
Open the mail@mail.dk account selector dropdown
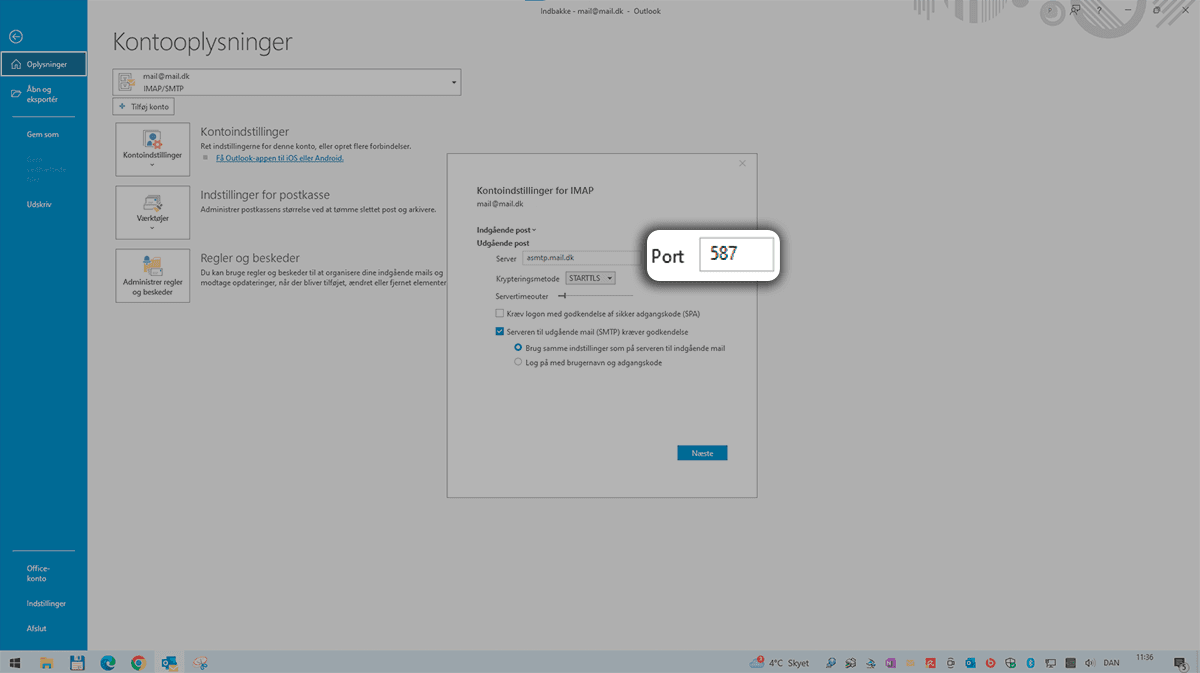coord(288,82)
